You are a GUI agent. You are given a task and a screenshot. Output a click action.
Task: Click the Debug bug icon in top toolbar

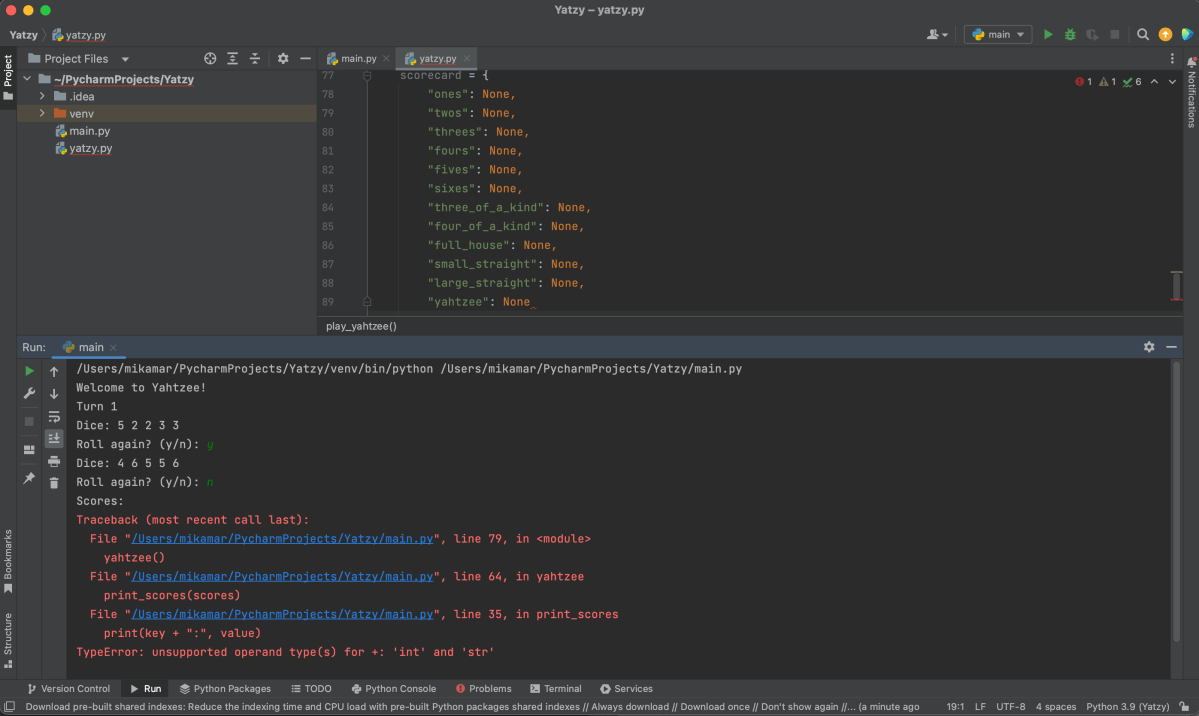1070,35
